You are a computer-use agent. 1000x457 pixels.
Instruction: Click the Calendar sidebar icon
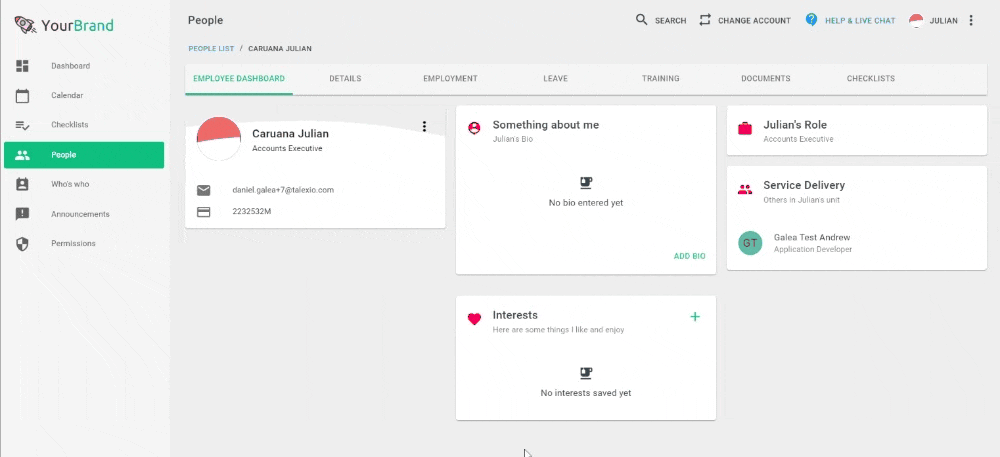coord(22,96)
